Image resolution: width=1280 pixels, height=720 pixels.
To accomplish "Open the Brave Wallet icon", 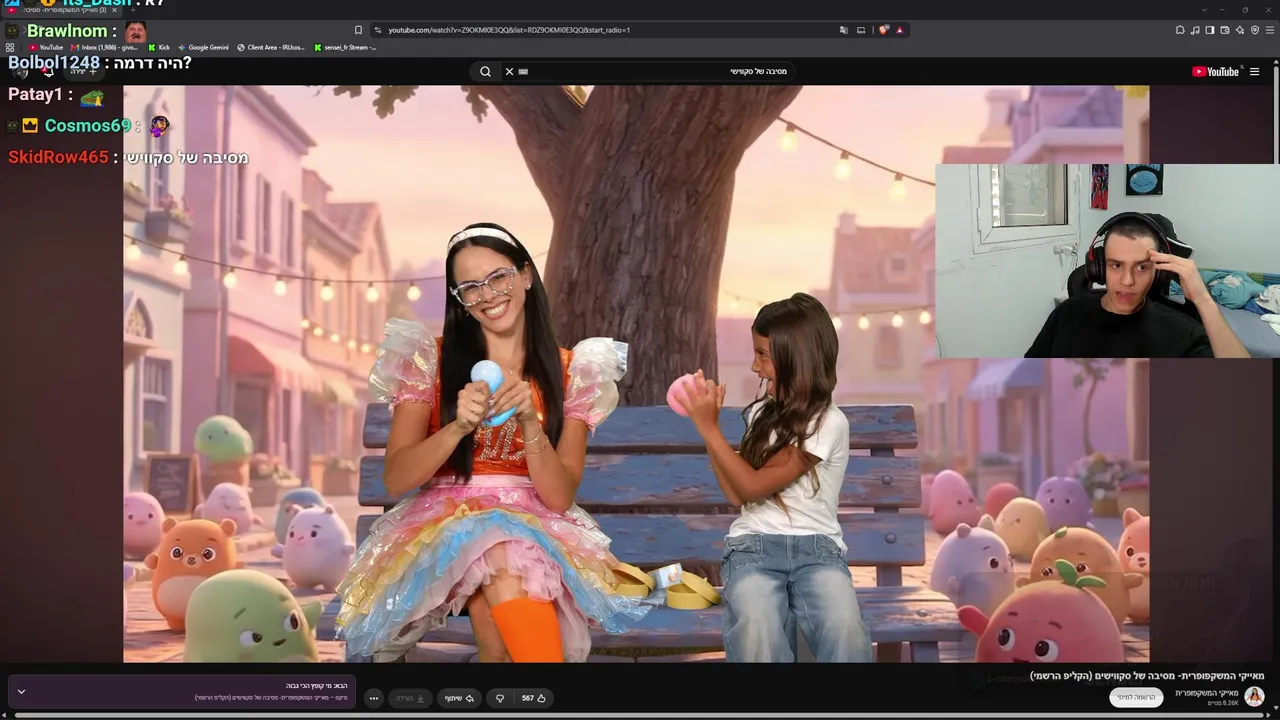I will [x=1225, y=30].
